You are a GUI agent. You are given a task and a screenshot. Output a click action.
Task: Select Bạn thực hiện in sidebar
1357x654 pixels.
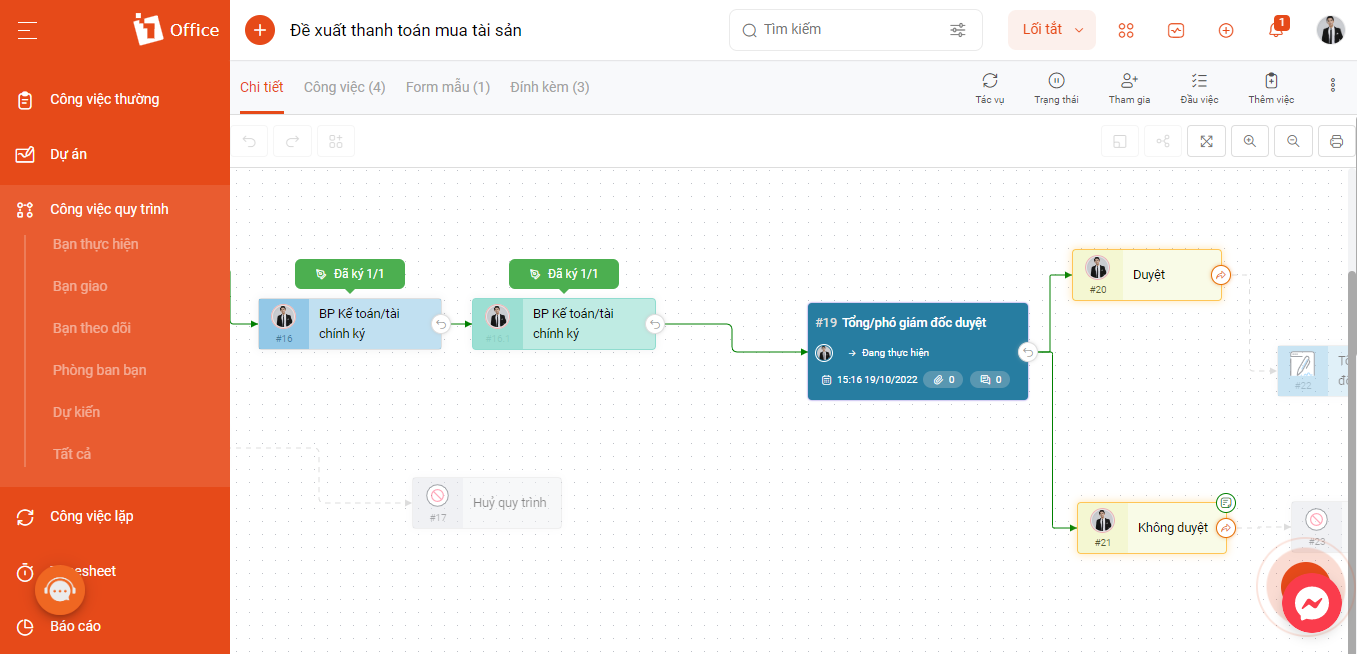[x=96, y=244]
